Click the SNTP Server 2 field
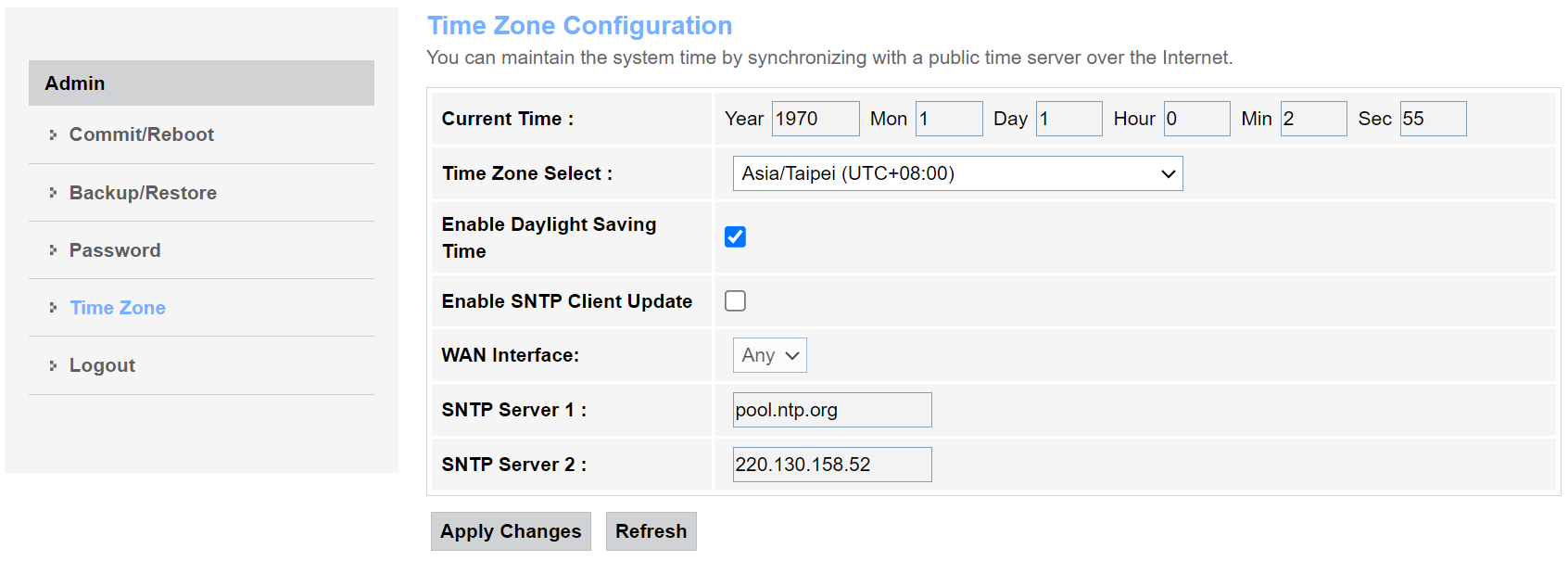Viewport: 1568px width, 561px height. click(831, 465)
